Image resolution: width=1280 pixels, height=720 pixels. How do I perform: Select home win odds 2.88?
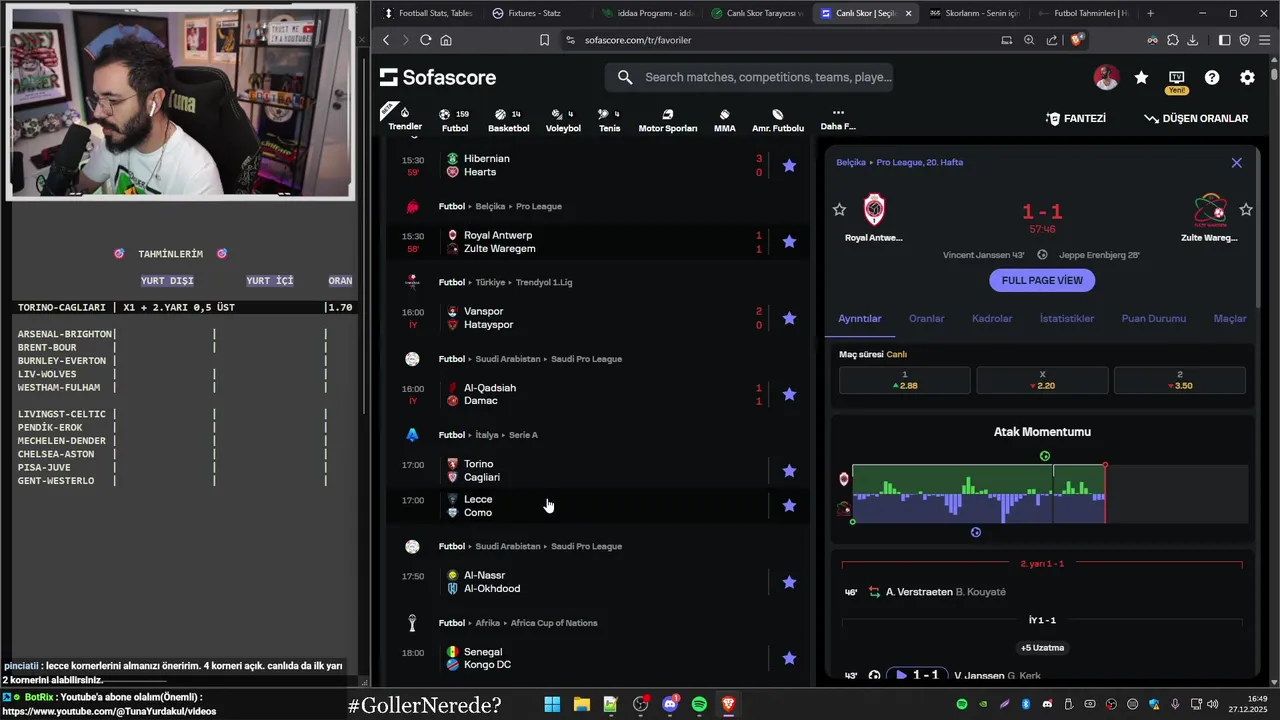click(x=905, y=380)
